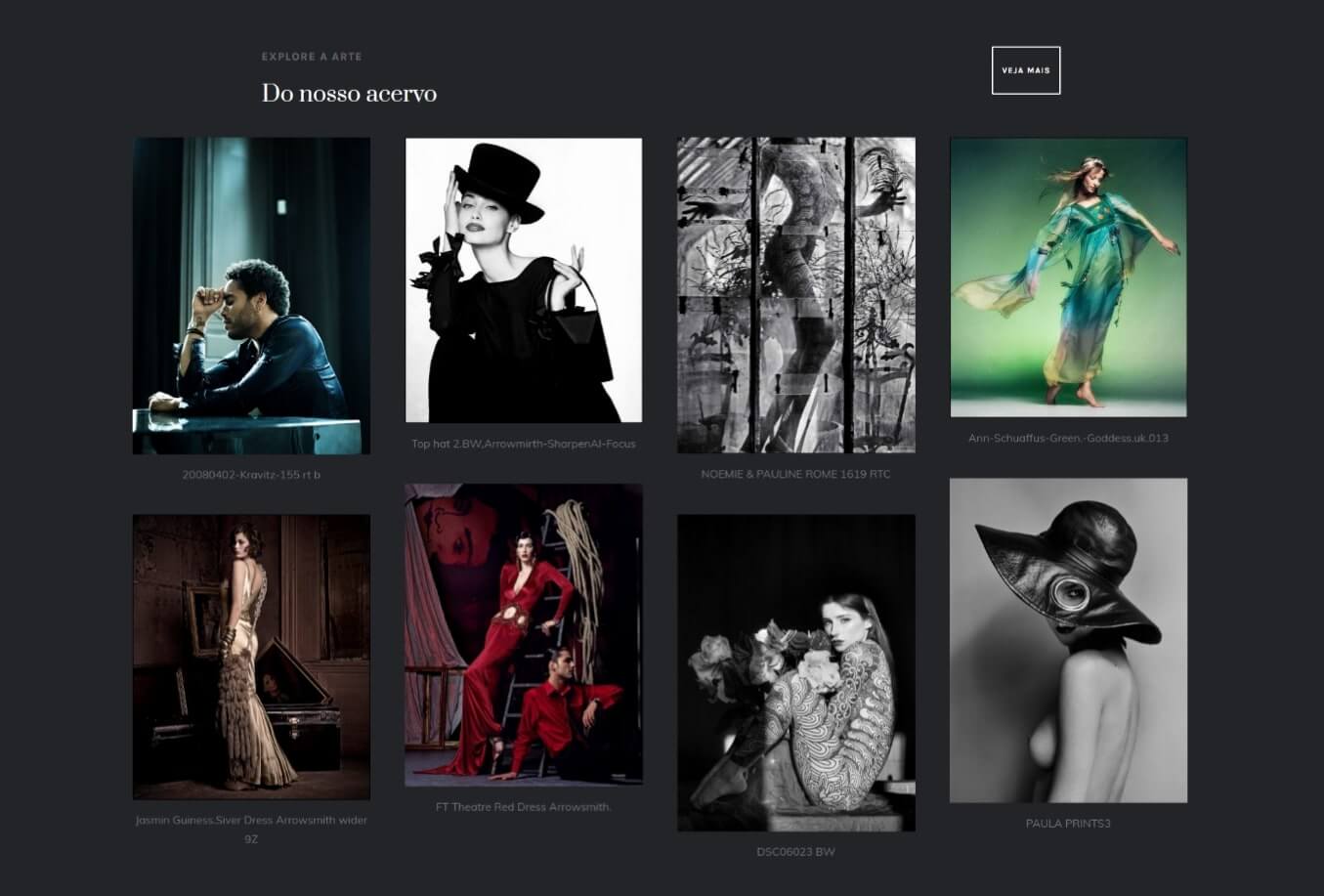
Task: Click the caption '20080402-Kravitz-155 rt b'
Action: pyautogui.click(x=251, y=475)
